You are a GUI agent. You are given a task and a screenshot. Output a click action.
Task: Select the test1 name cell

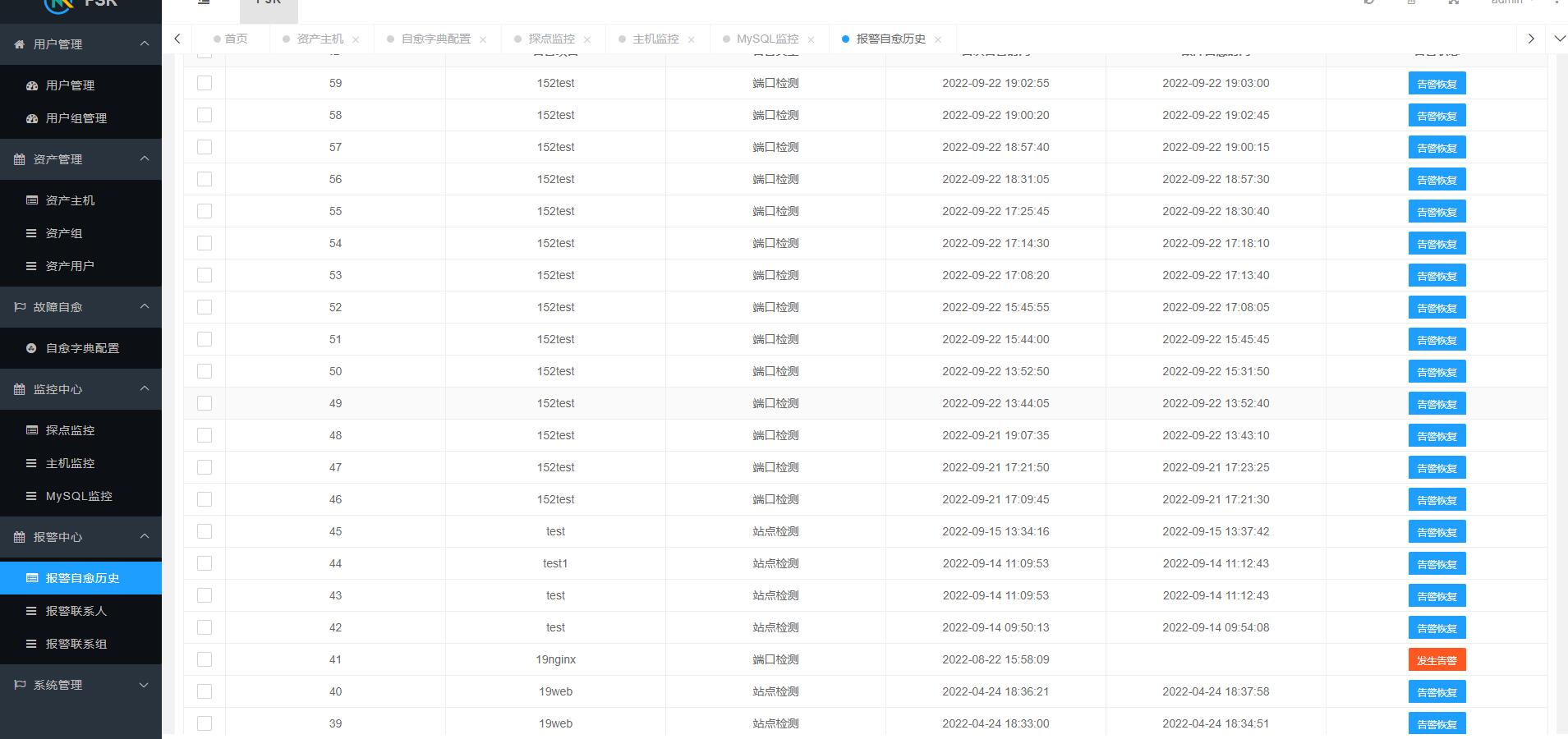(x=556, y=563)
